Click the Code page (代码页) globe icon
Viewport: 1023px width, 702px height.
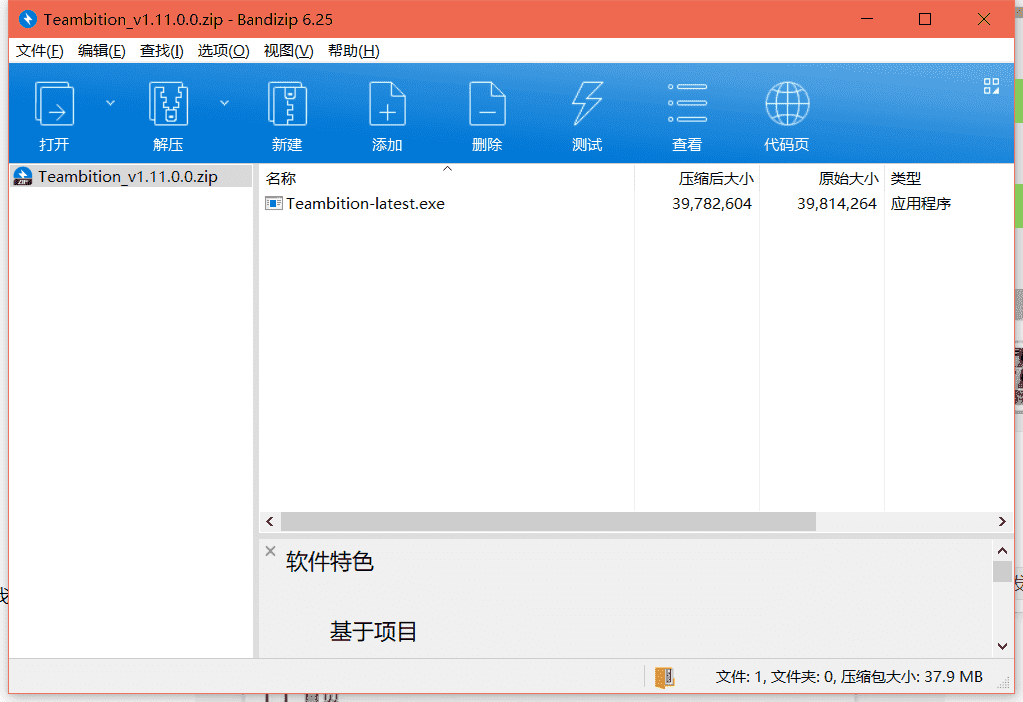[x=787, y=103]
